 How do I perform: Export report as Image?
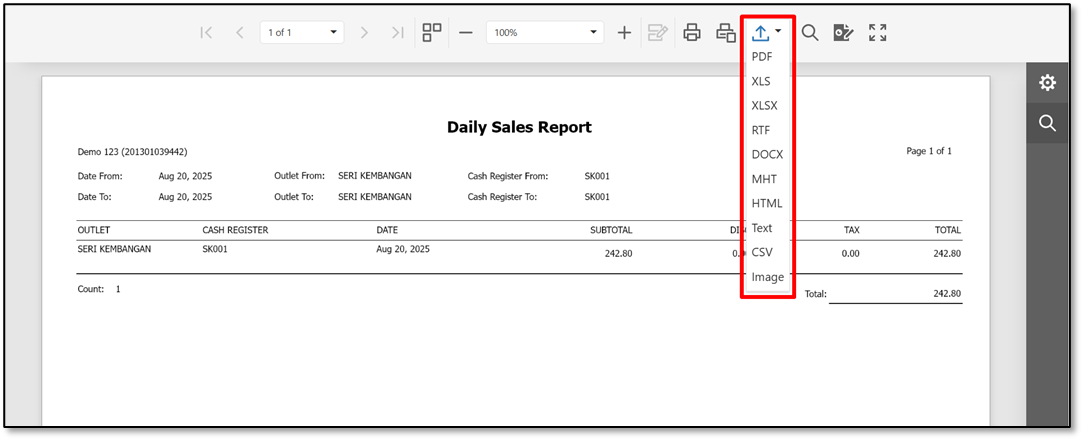click(767, 277)
